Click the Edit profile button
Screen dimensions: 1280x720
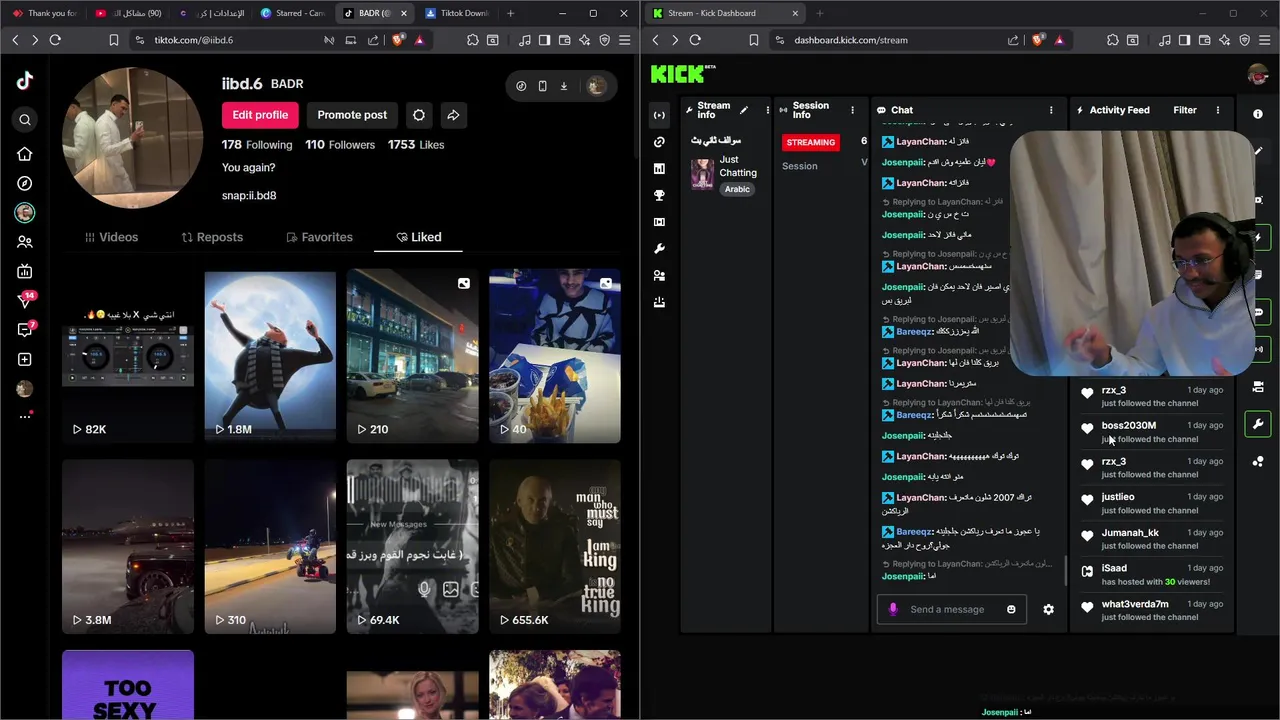tap(260, 115)
